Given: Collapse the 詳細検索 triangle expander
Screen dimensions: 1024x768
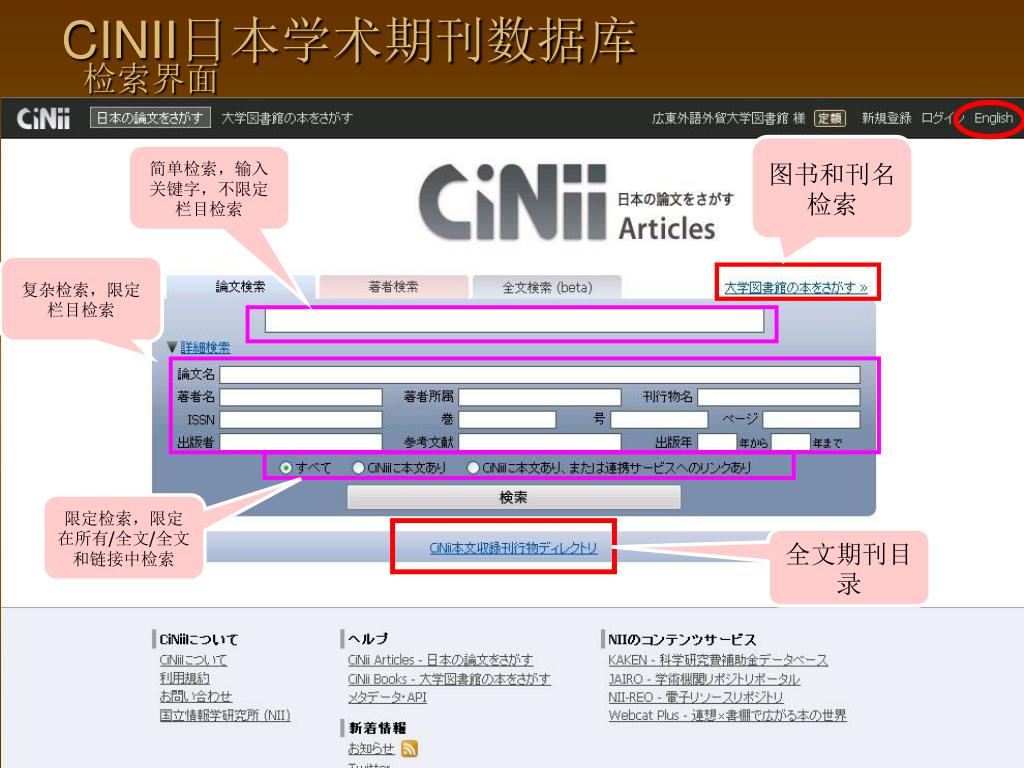Looking at the screenshot, I should pos(172,347).
